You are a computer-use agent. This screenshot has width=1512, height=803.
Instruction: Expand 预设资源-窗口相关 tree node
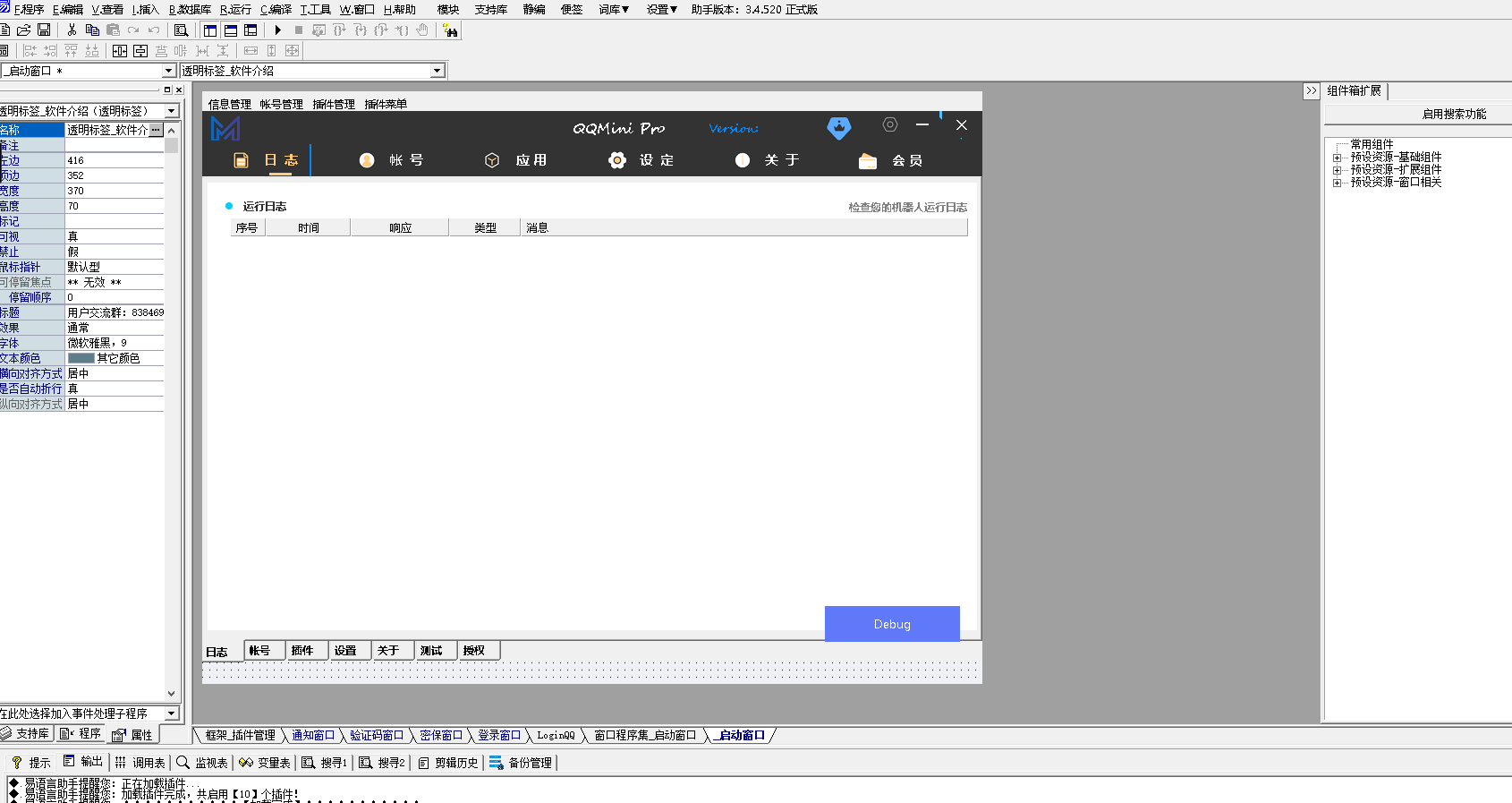(1338, 183)
